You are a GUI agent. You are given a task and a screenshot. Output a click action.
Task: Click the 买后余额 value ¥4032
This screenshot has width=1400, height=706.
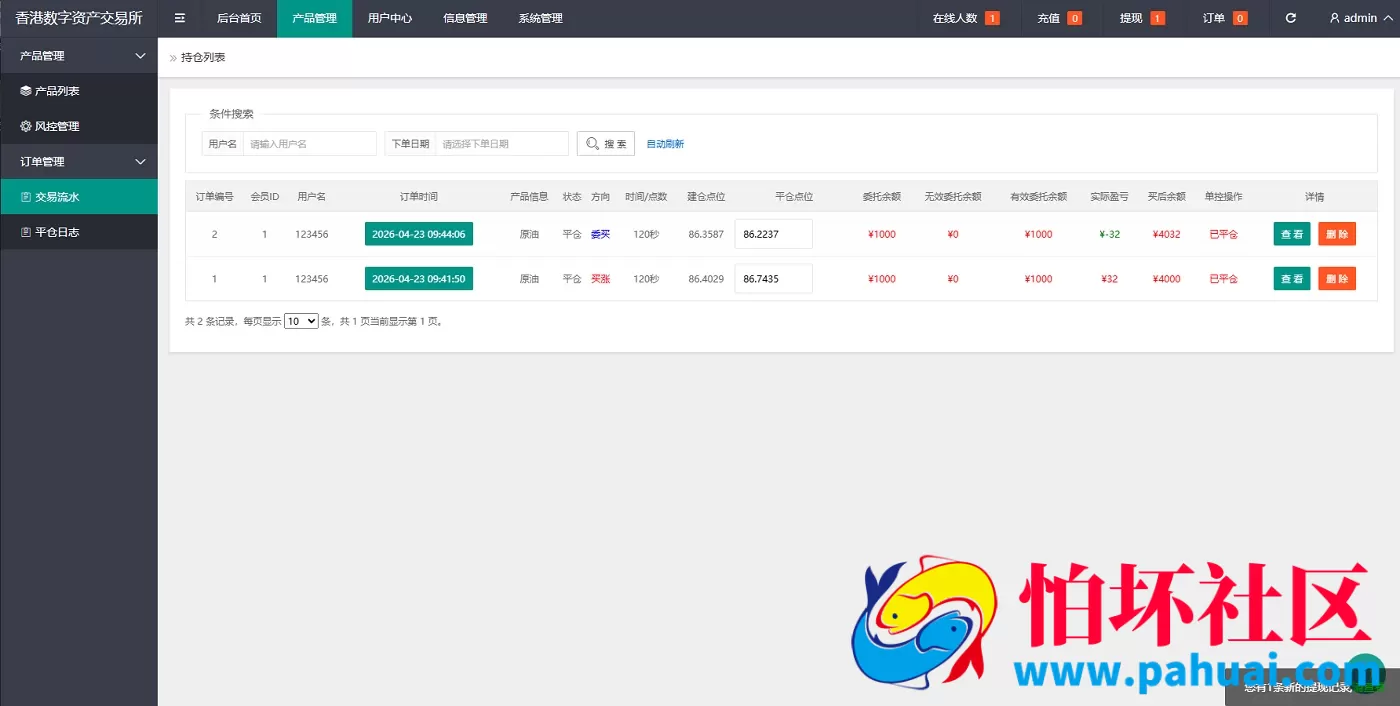(1166, 234)
